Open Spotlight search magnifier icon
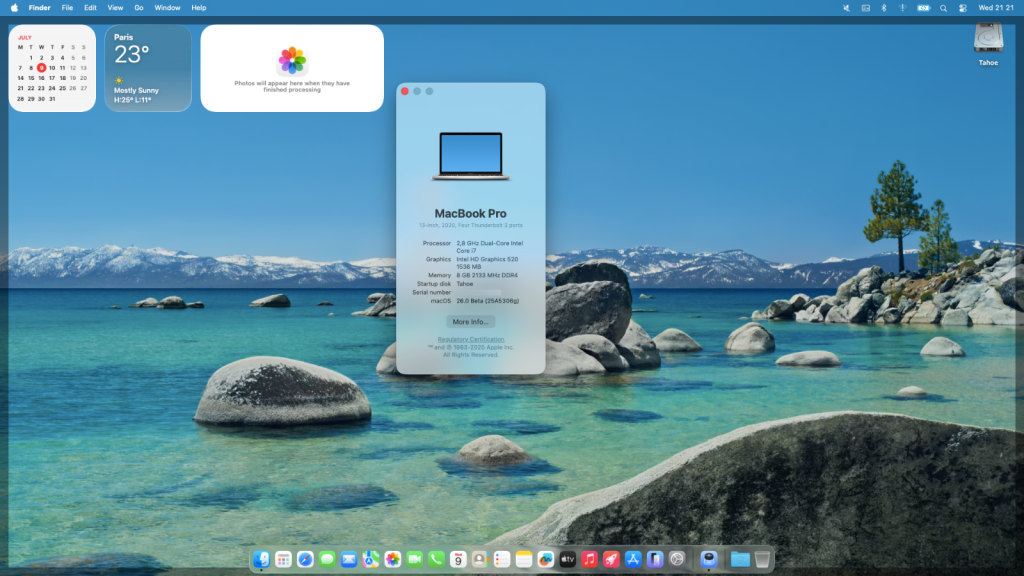The image size is (1024, 576). [943, 8]
